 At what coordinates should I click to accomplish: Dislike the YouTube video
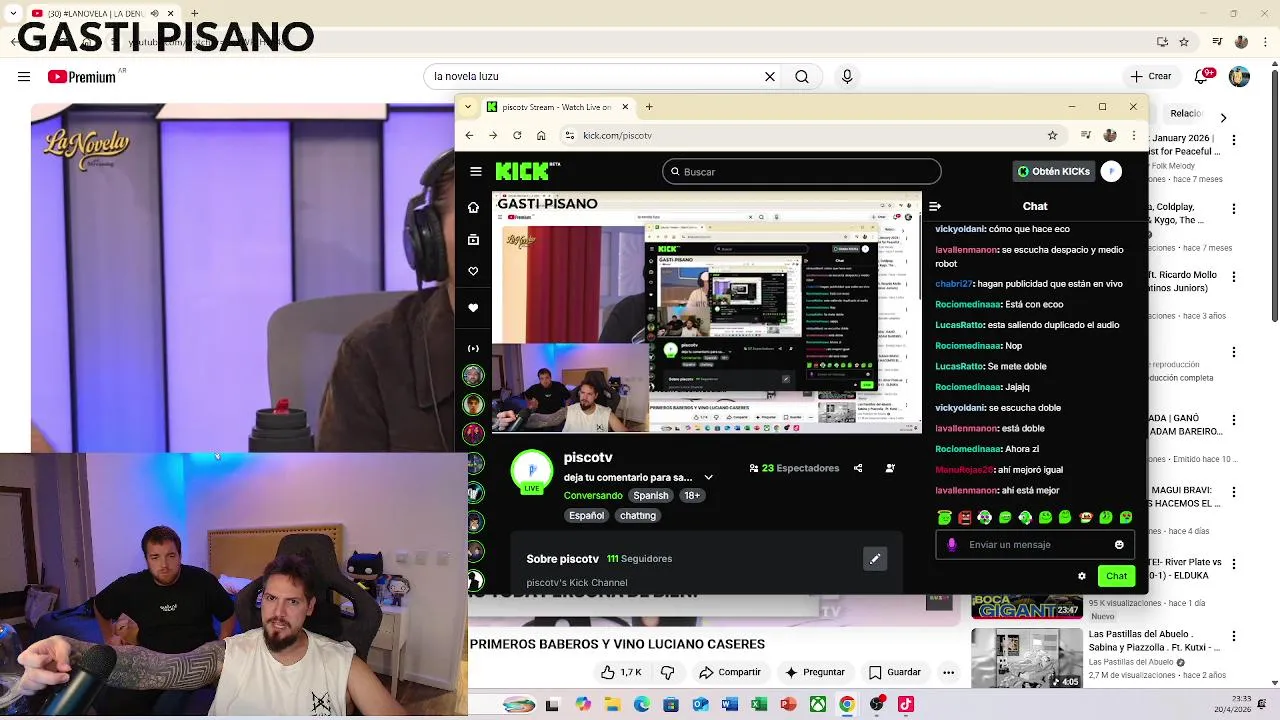(x=668, y=672)
